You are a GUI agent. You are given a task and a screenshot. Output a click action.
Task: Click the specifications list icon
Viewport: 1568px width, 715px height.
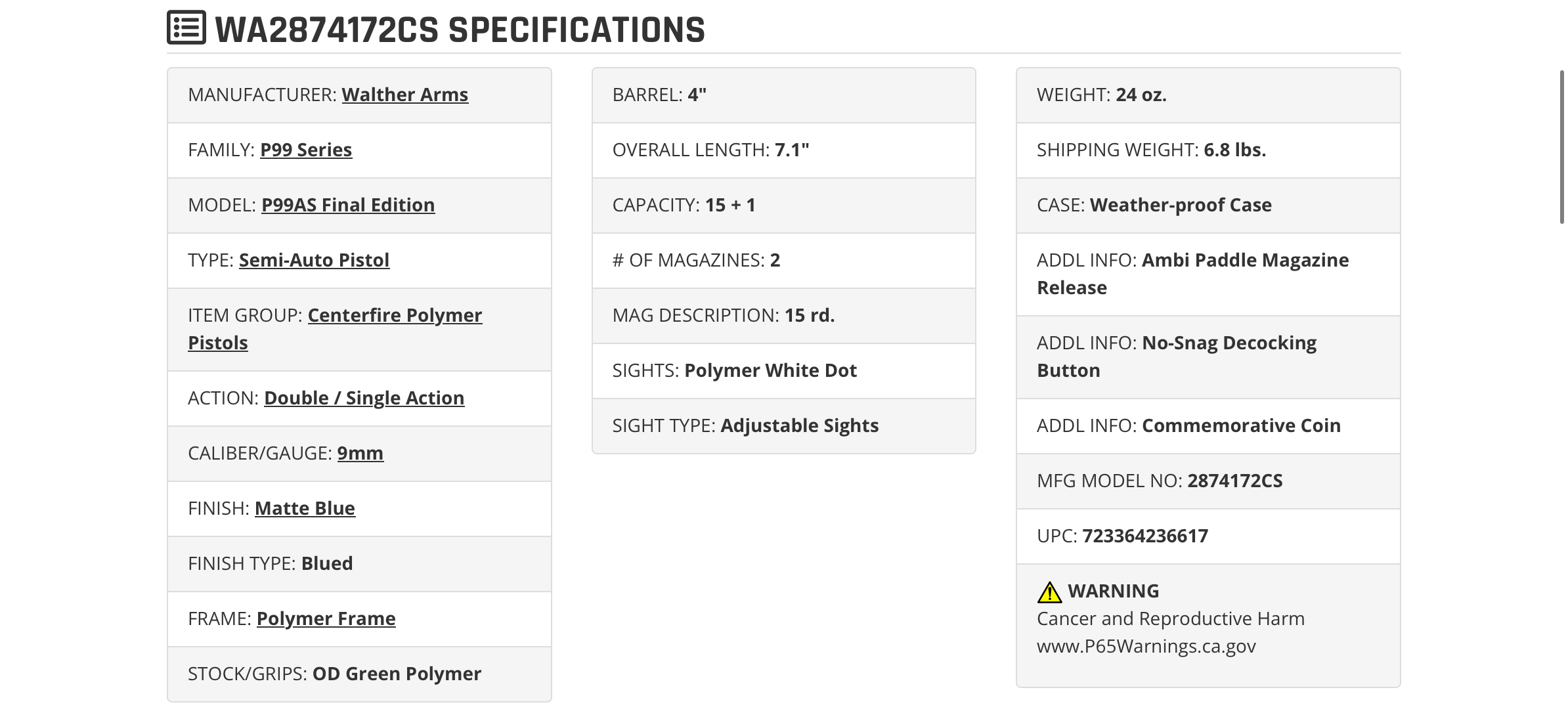186,28
